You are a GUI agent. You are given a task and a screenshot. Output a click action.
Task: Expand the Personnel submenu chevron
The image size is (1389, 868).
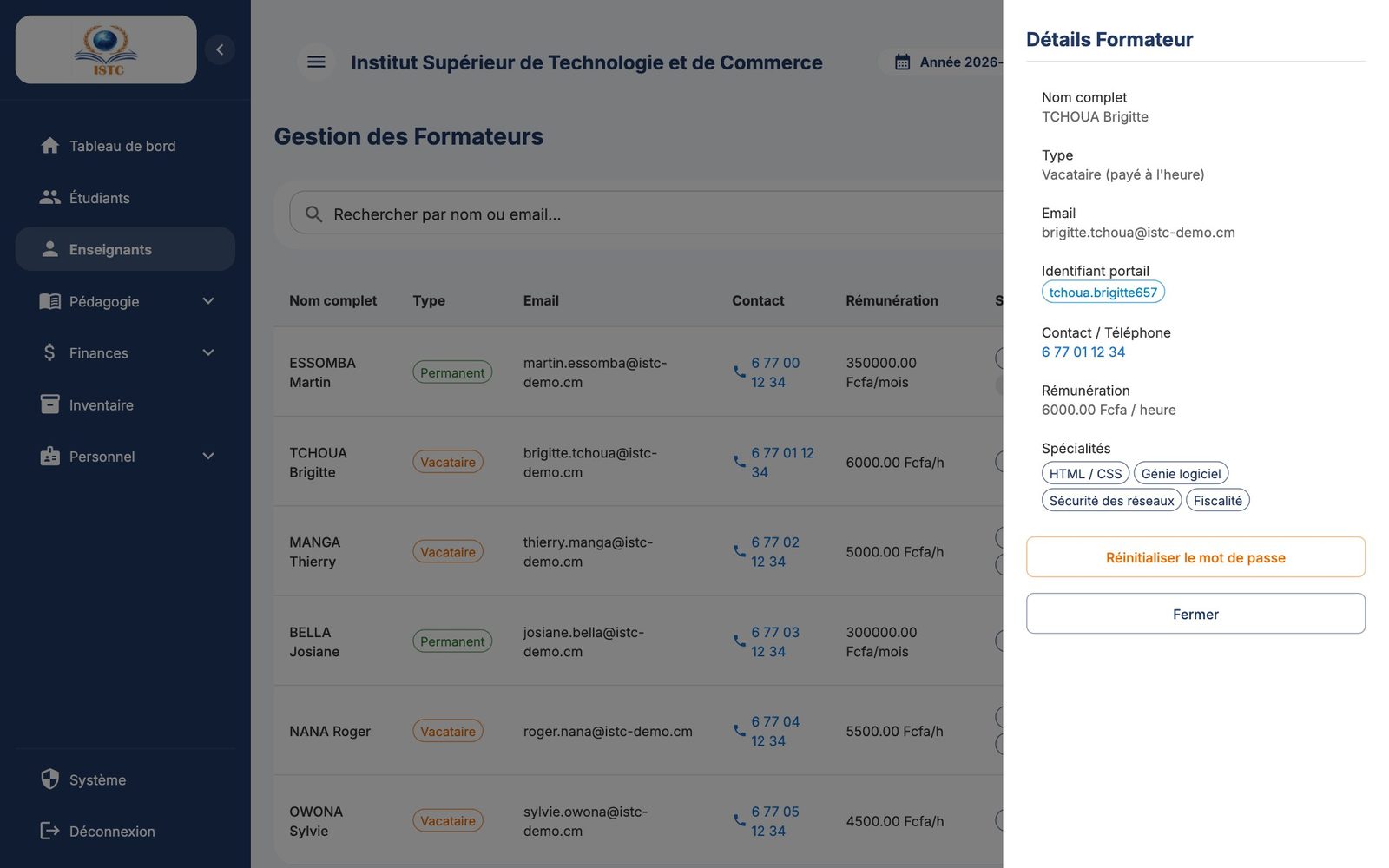pyautogui.click(x=208, y=457)
